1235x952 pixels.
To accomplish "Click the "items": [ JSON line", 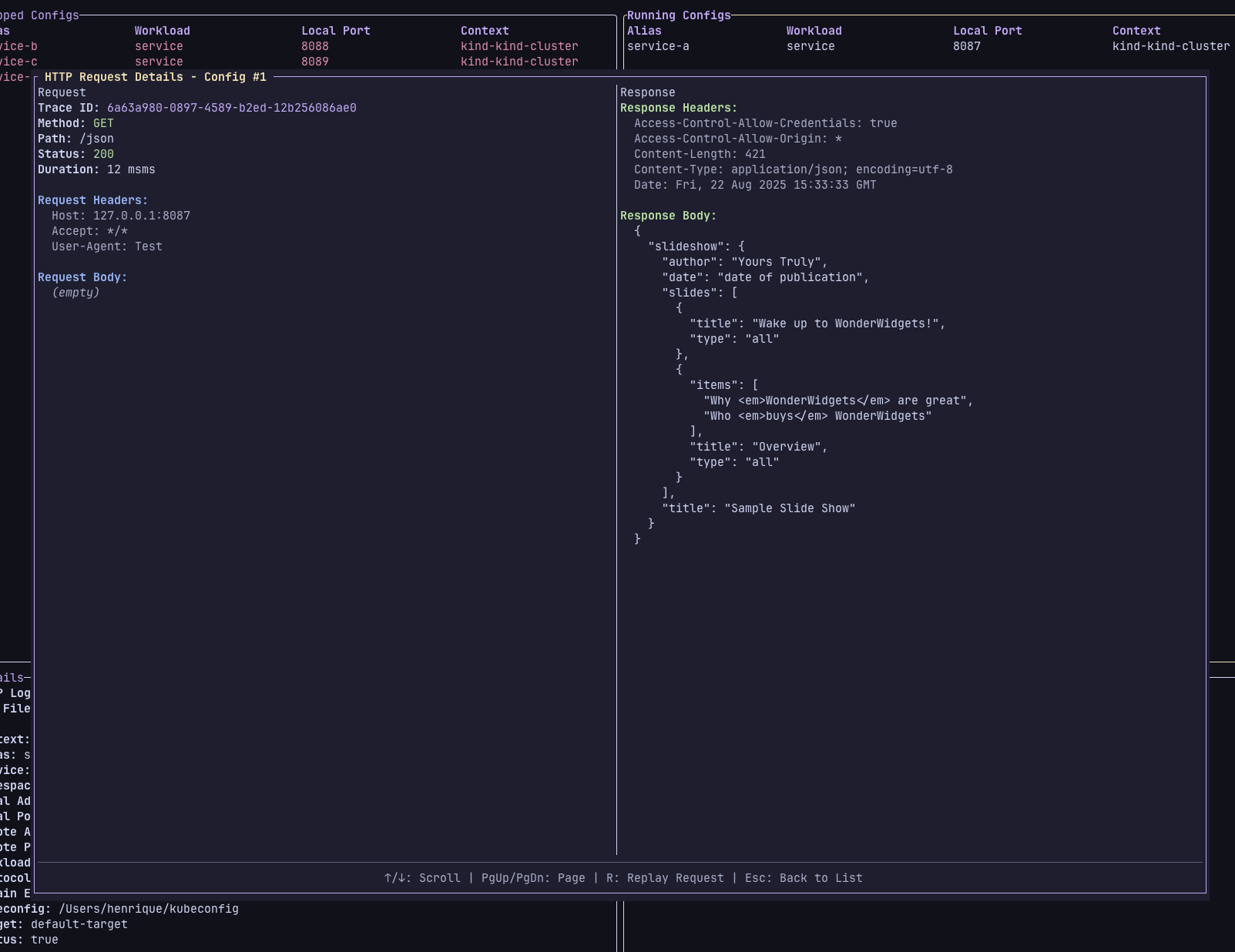I will (x=724, y=385).
